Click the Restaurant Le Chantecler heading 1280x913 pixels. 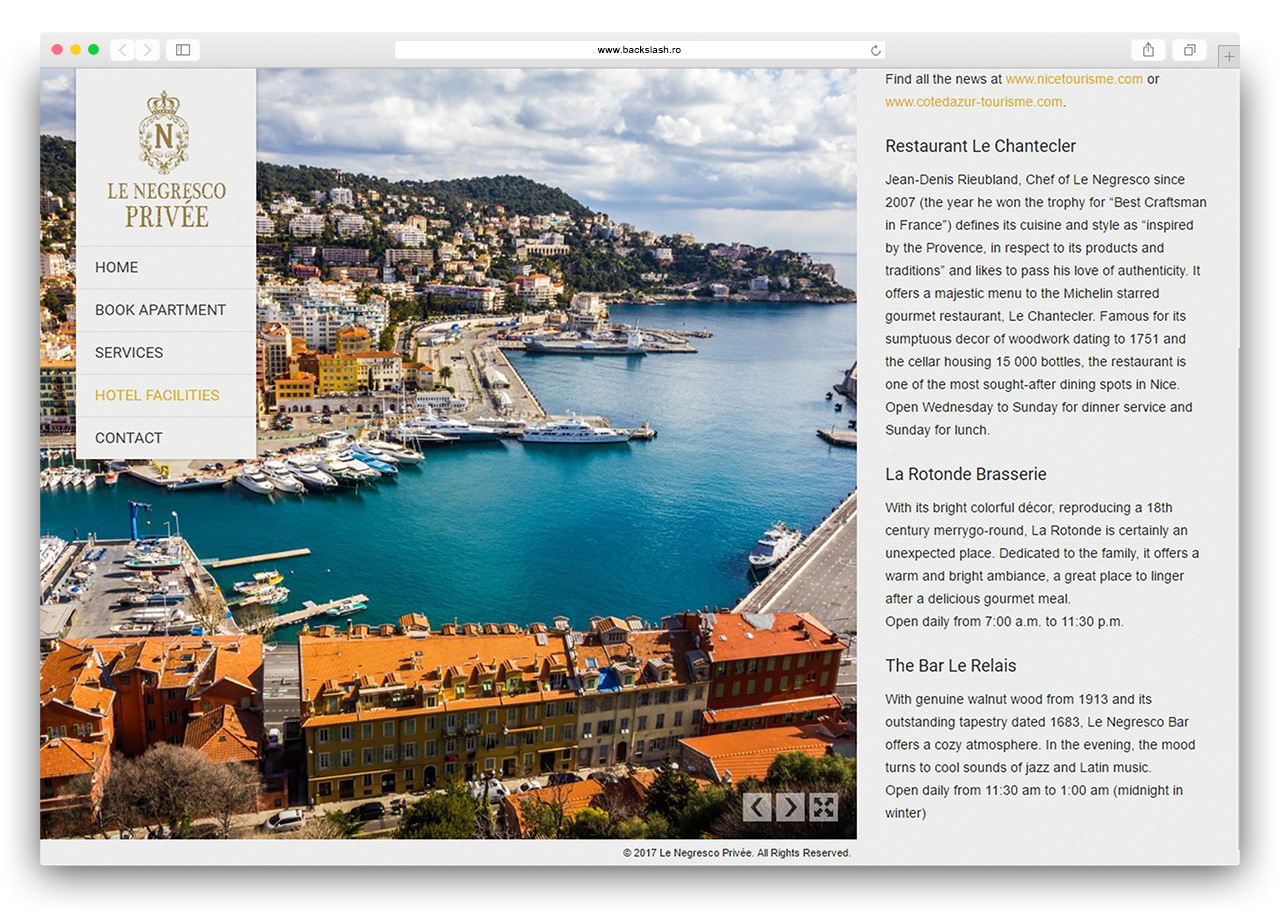click(980, 146)
